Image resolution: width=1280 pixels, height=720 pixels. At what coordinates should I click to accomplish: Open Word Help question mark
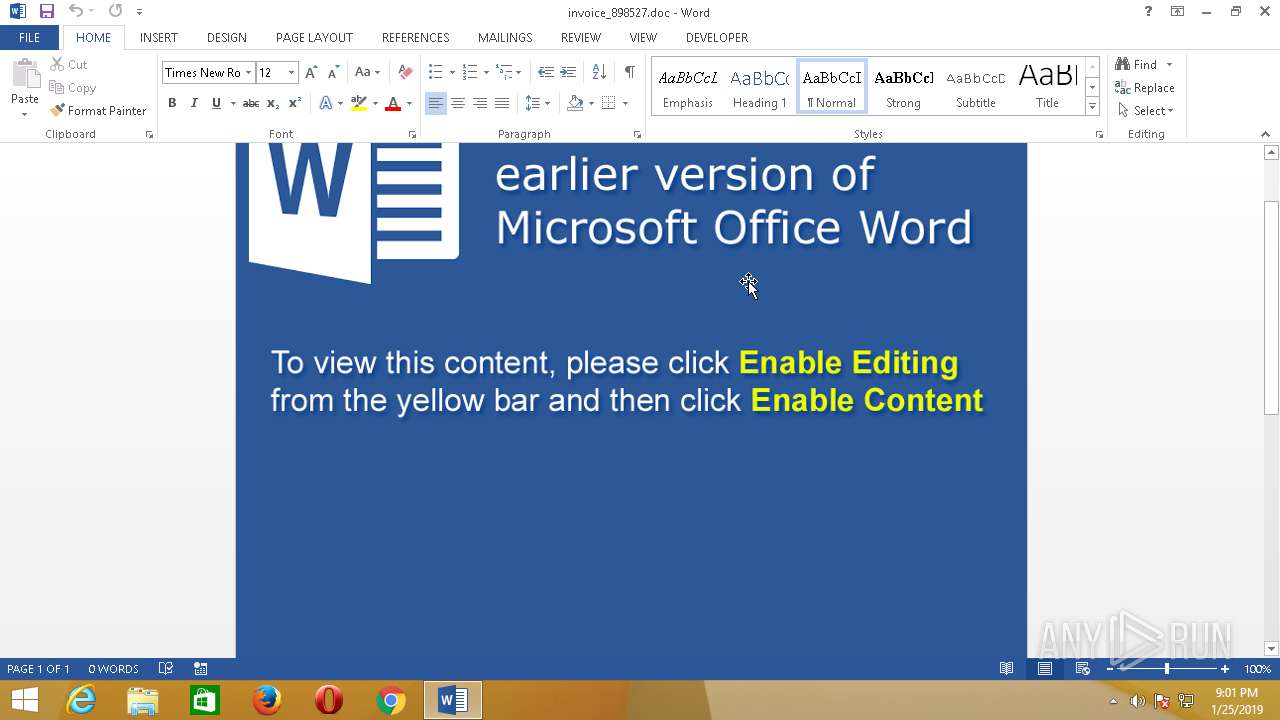click(x=1148, y=12)
